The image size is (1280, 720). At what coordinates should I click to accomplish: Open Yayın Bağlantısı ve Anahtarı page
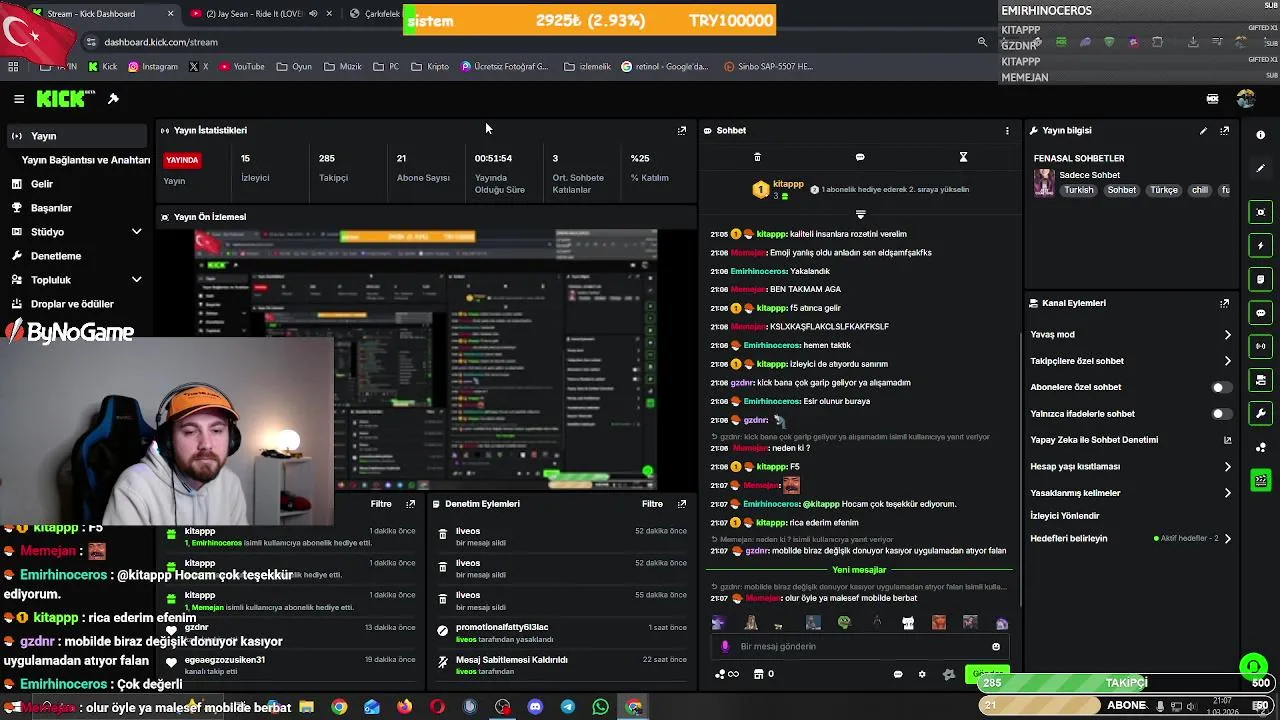pos(85,160)
